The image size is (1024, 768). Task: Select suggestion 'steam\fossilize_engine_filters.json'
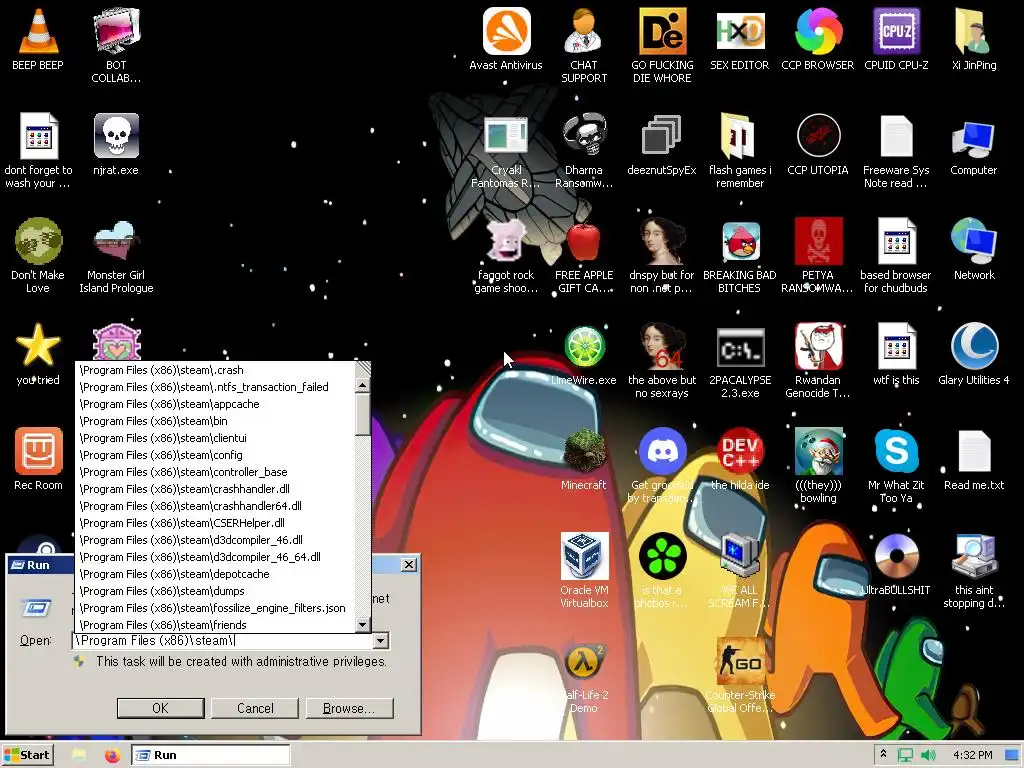coord(216,608)
